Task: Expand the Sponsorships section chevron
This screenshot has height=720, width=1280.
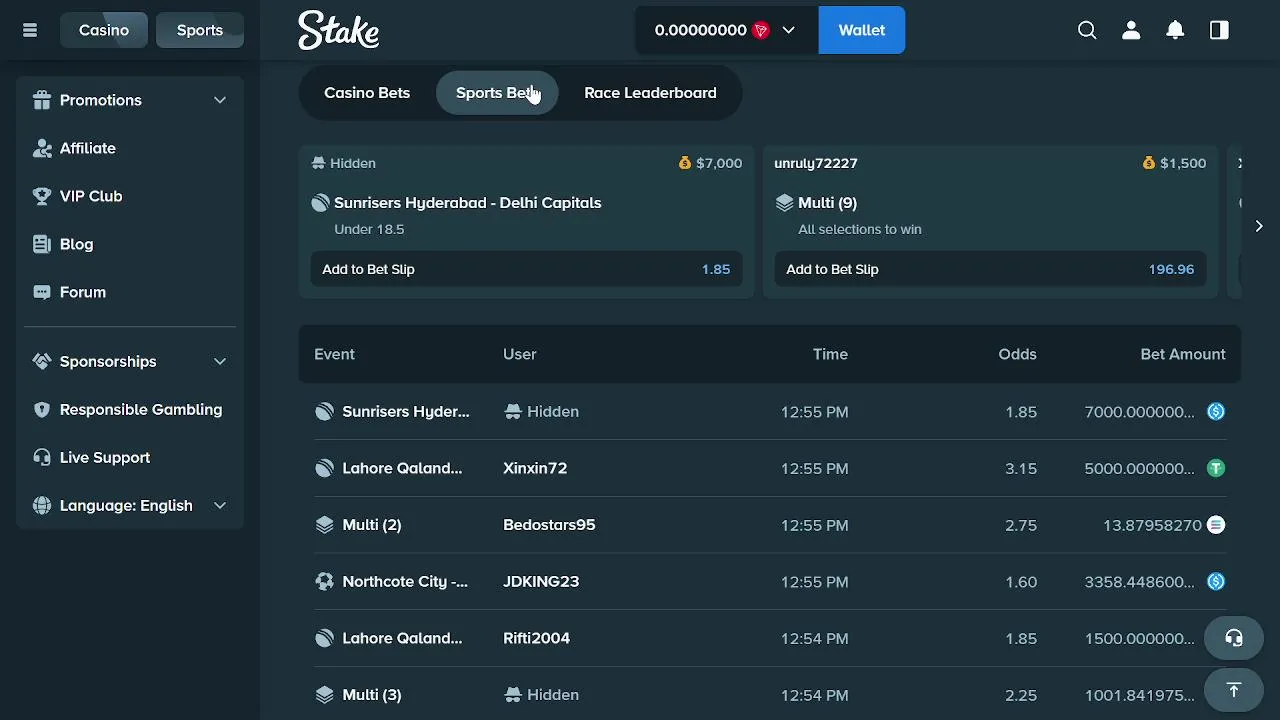Action: tap(220, 361)
